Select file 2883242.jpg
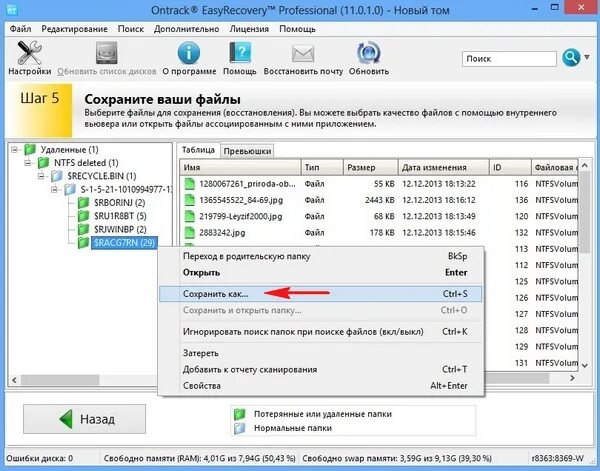 point(222,233)
